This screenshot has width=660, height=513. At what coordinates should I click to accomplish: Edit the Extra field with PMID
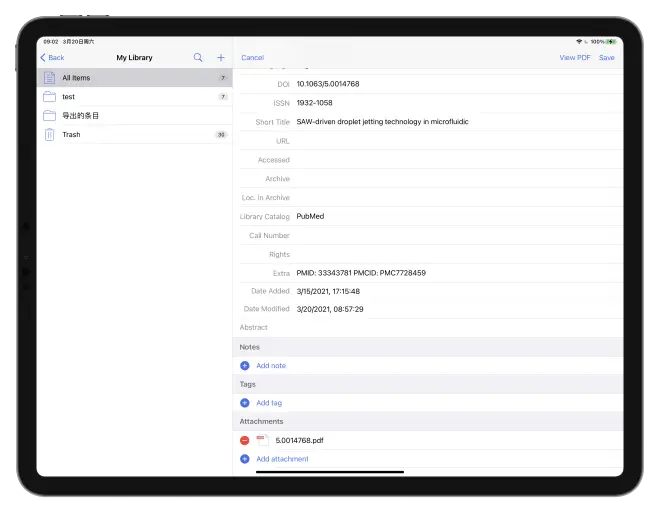click(459, 273)
